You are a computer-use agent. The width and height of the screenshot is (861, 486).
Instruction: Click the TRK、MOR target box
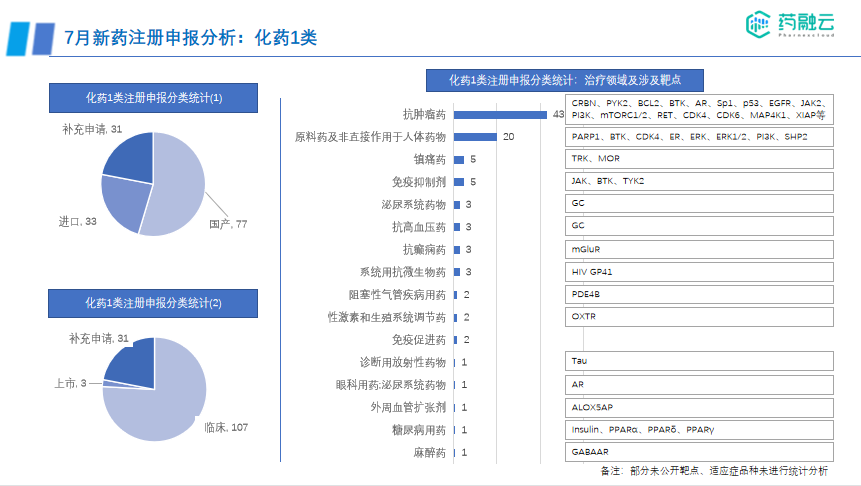pyautogui.click(x=699, y=159)
